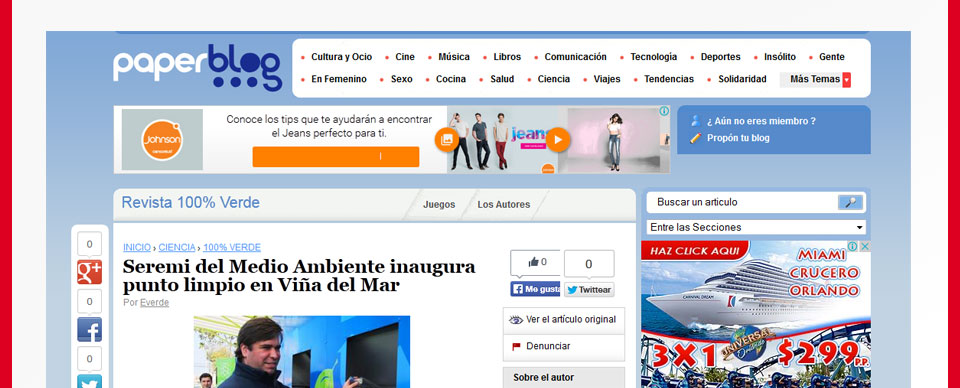The height and width of the screenshot is (388, 960).
Task: Click the Paperblog logo
Action: tap(197, 67)
